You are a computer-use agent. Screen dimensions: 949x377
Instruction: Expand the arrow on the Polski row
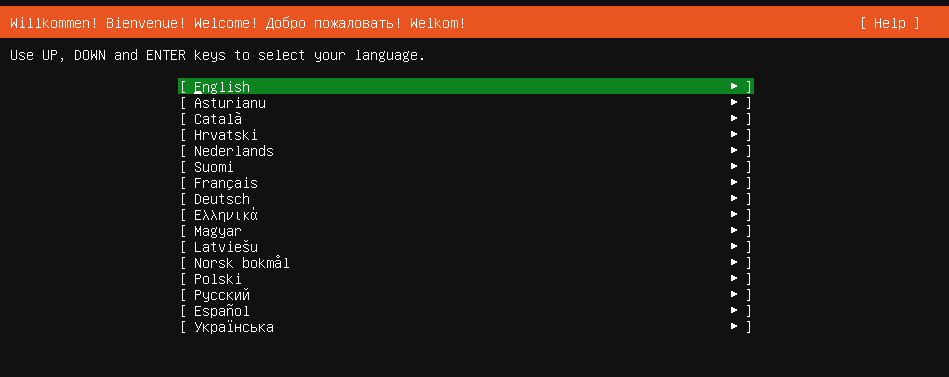click(734, 279)
